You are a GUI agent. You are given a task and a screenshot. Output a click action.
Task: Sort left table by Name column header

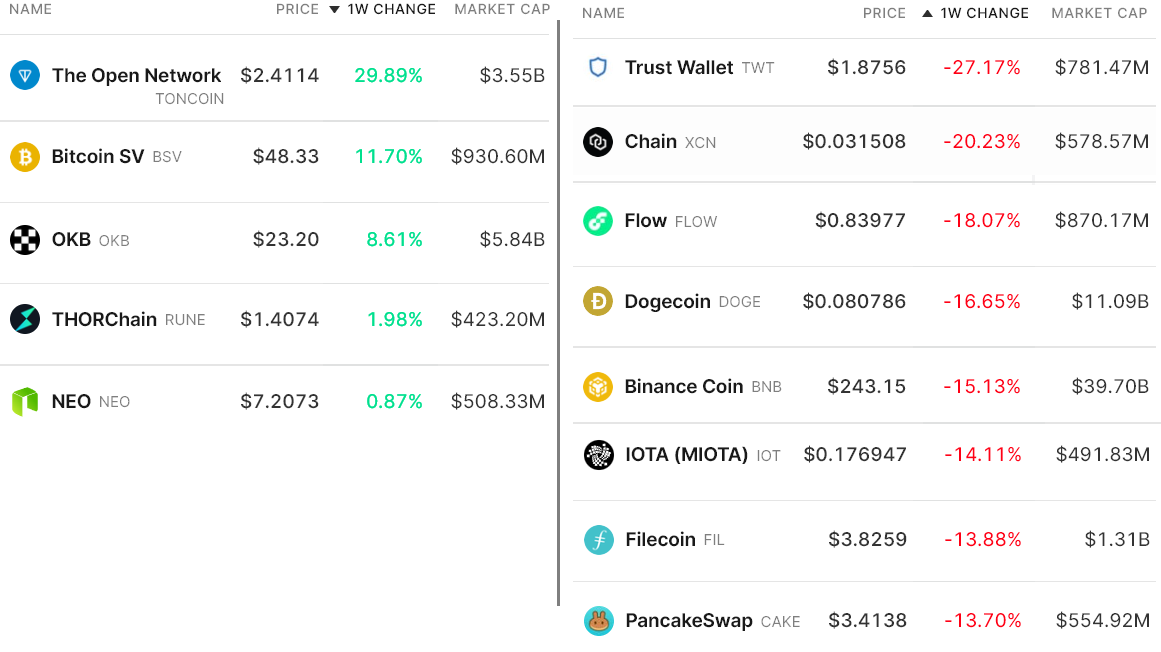[x=30, y=9]
